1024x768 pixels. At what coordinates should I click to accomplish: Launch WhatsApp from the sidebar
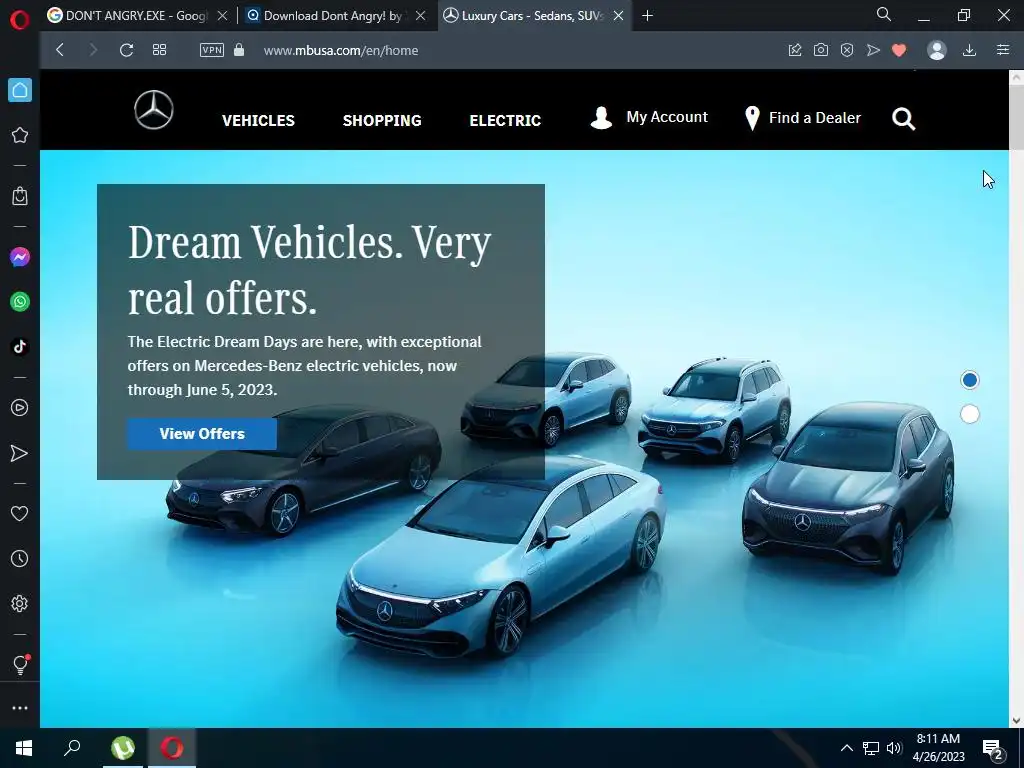click(20, 302)
